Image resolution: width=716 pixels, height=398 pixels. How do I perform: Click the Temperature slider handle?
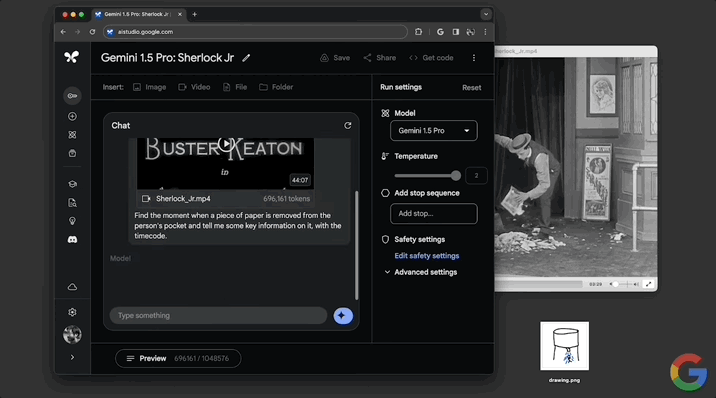pos(456,176)
